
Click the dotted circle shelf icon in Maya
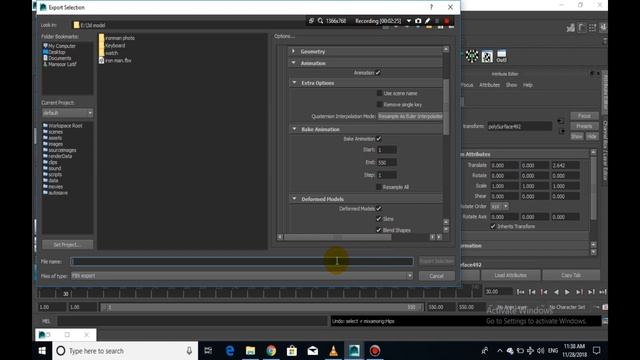(x=472, y=56)
